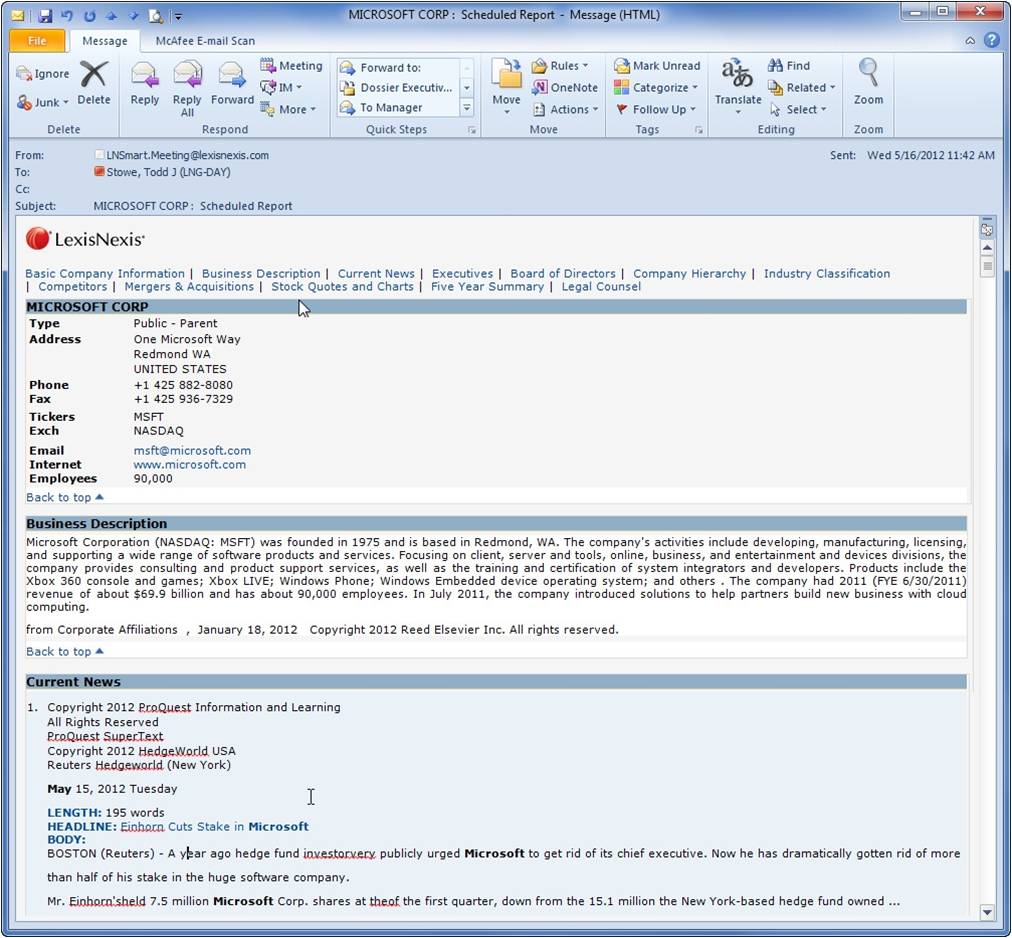Go to previous item with up arrow
1012x938 pixels.
point(111,15)
